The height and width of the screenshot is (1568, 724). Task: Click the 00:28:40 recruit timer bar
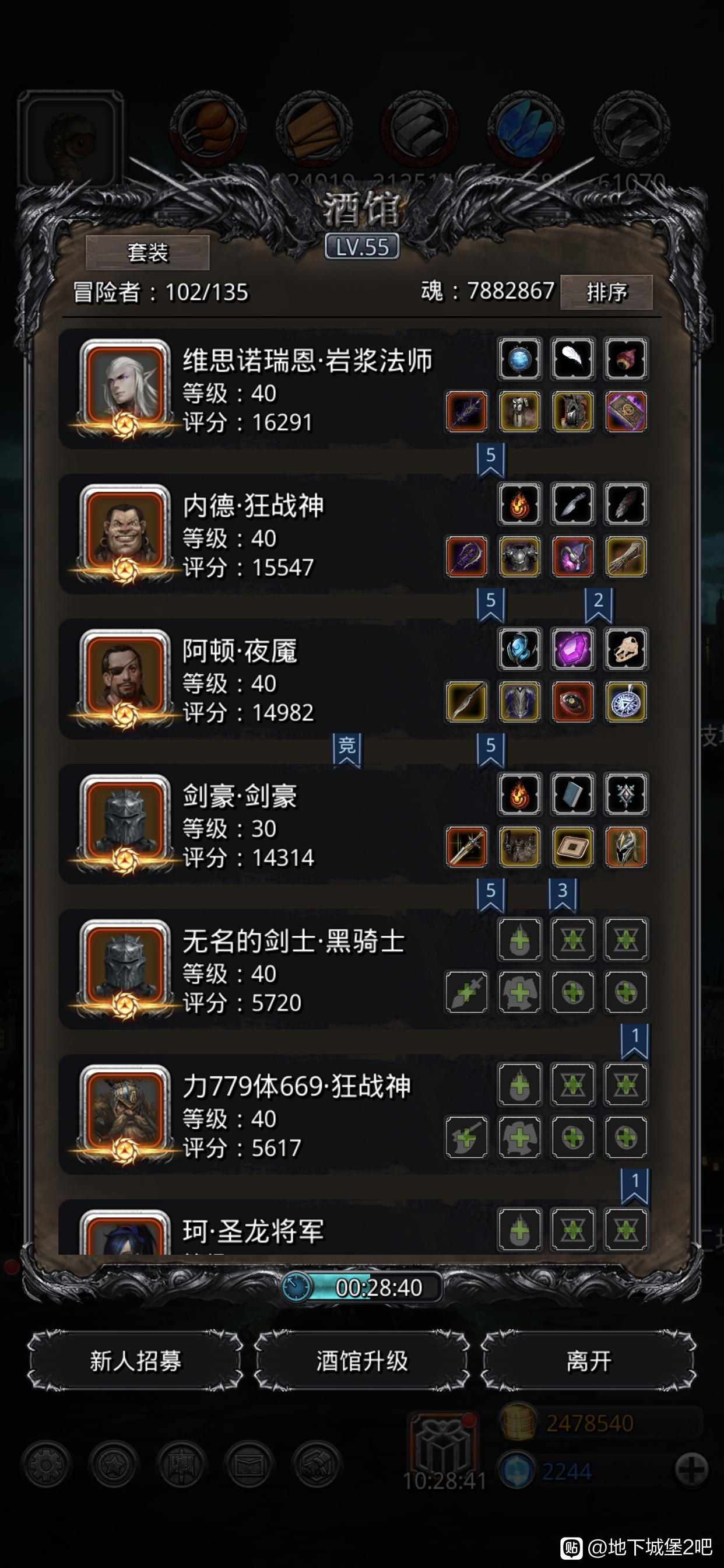tap(362, 1287)
